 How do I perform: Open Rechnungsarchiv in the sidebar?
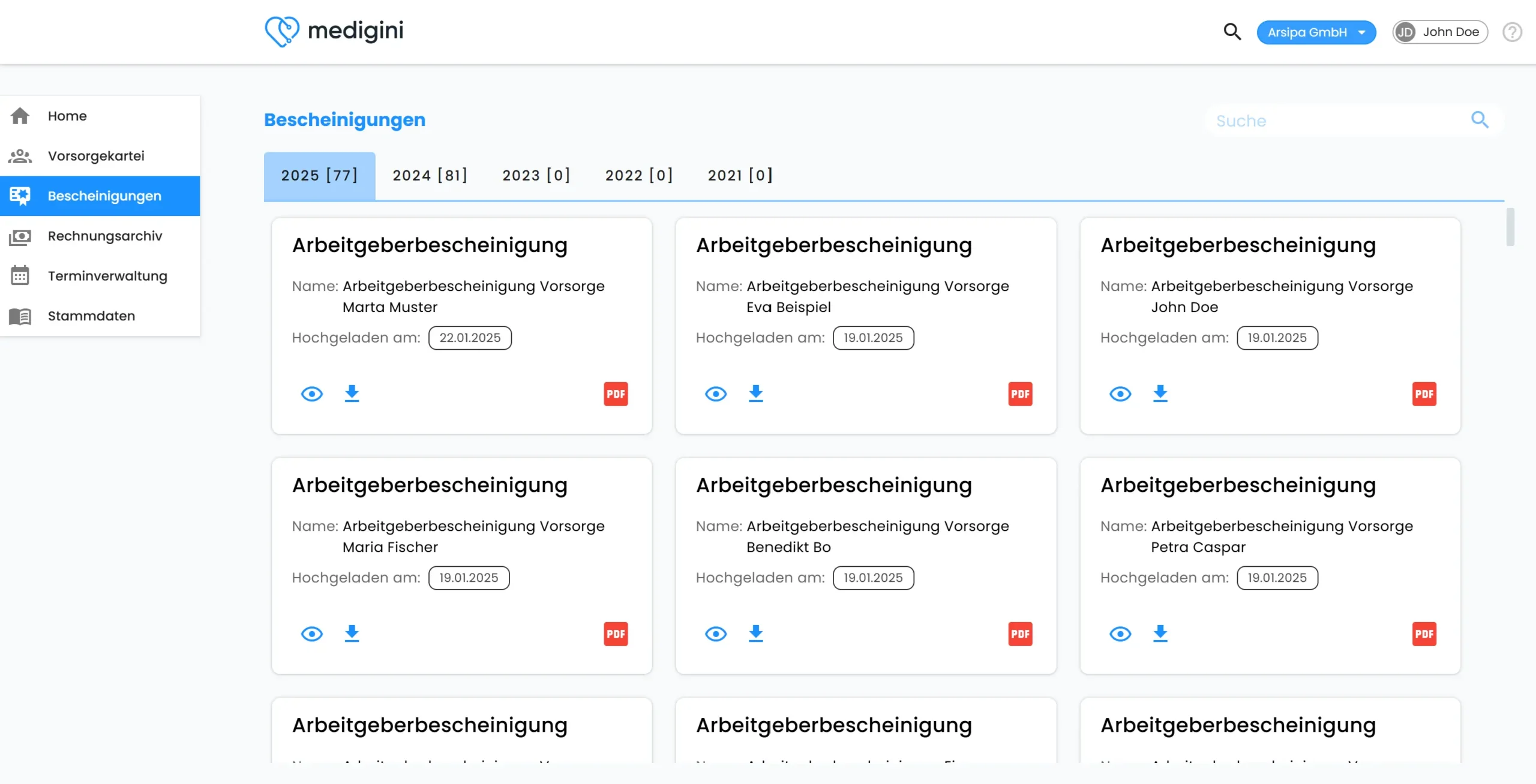[100, 236]
